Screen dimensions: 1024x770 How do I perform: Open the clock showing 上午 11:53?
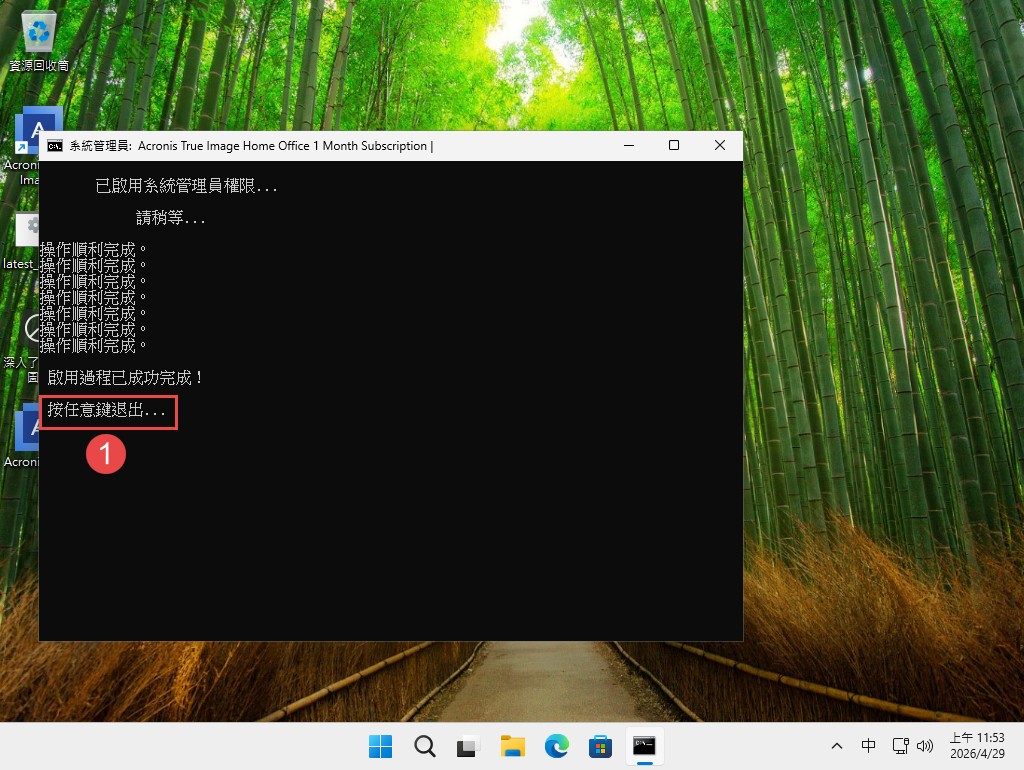pos(976,746)
